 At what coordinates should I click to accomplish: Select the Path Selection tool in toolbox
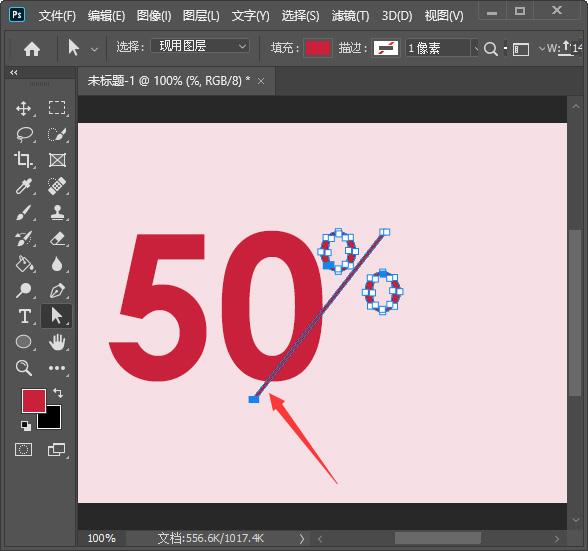[57, 316]
